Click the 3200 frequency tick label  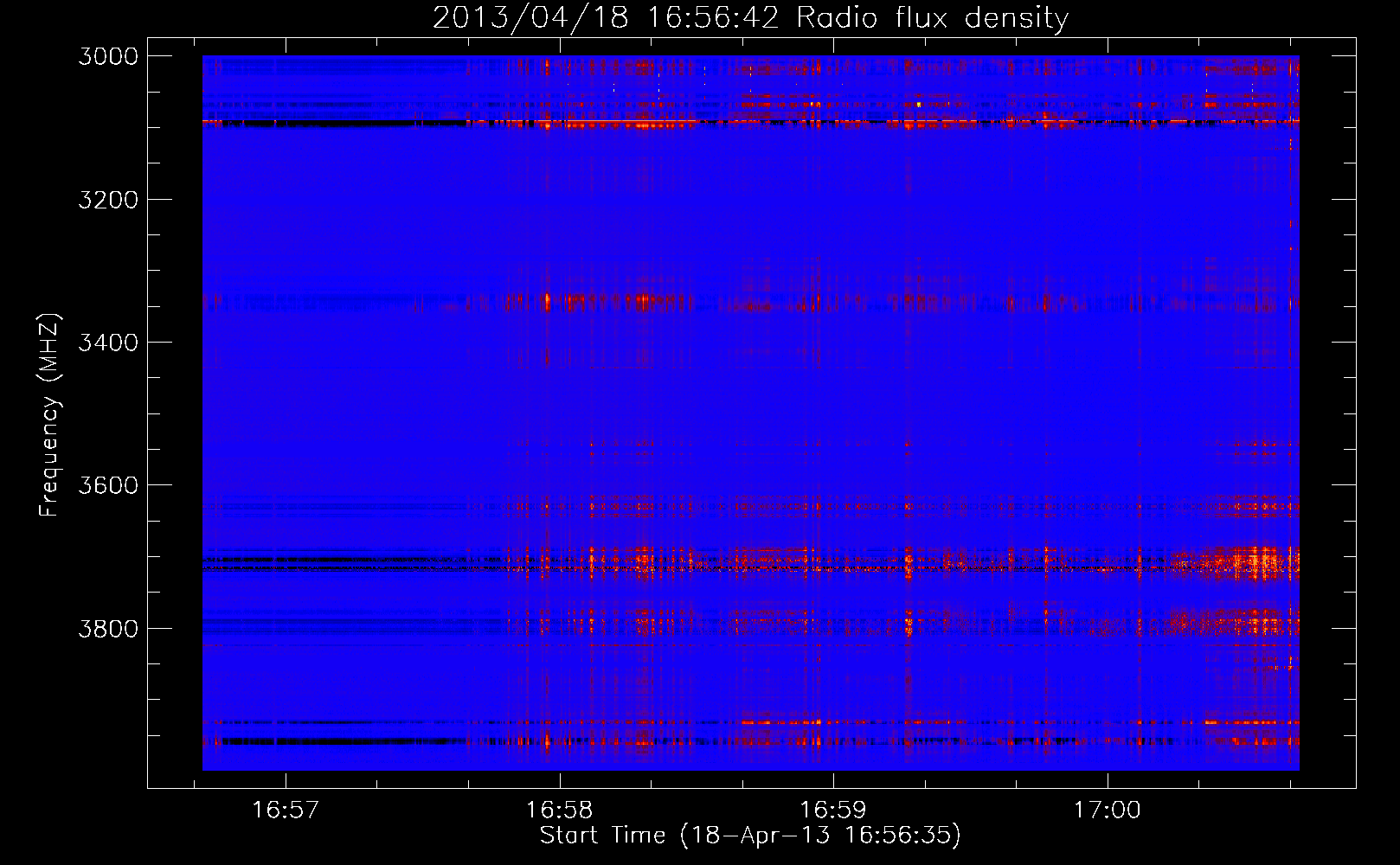point(108,200)
